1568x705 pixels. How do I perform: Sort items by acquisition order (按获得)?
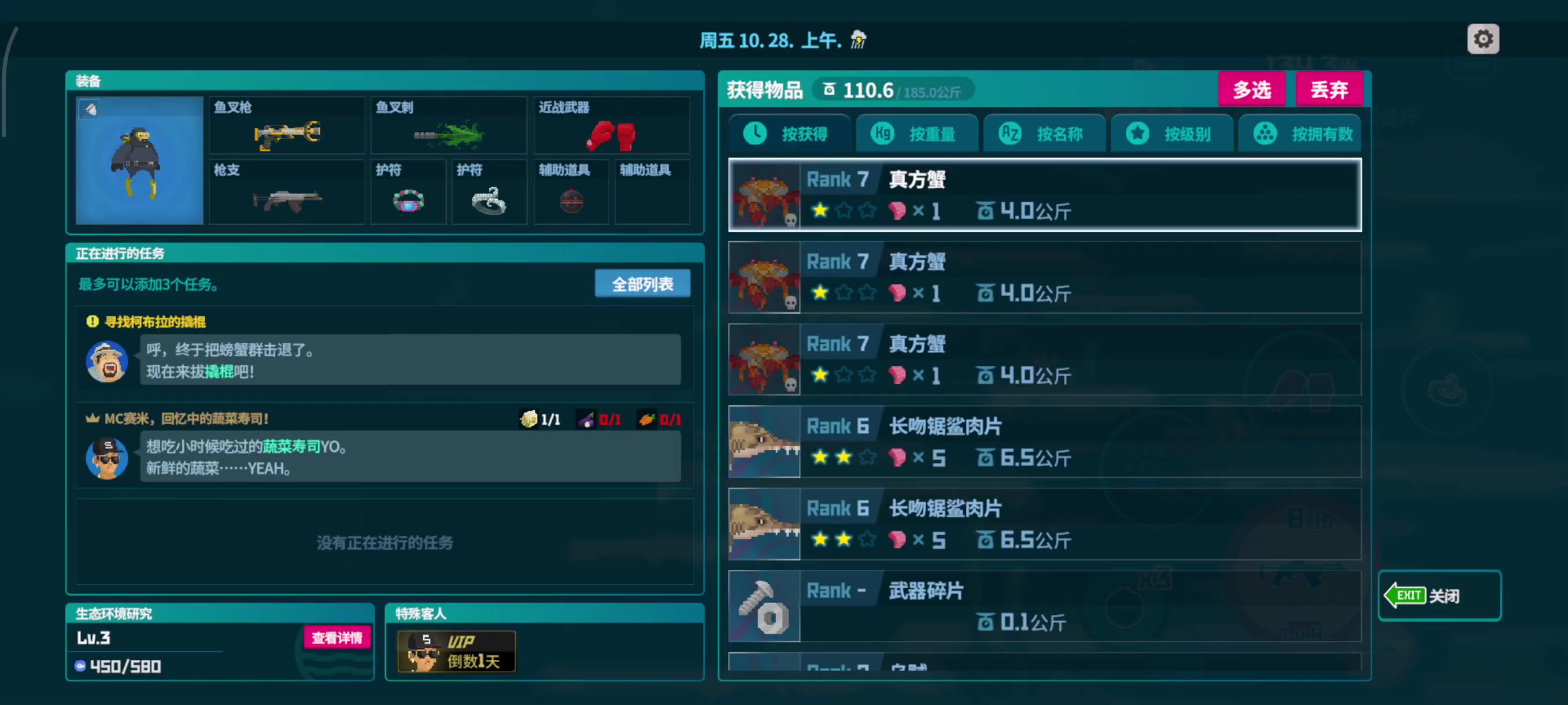[789, 133]
